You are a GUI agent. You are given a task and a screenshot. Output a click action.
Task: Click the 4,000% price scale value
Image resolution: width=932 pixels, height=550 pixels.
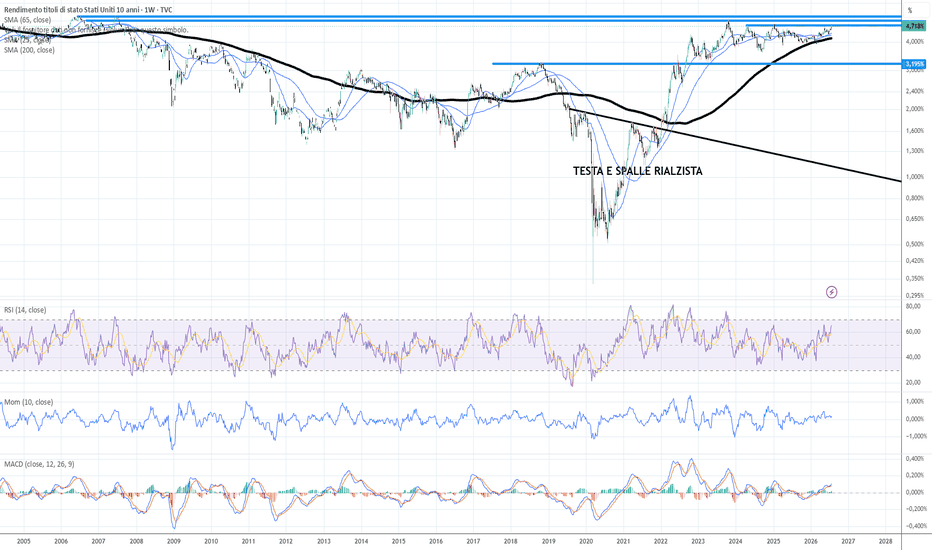point(915,41)
